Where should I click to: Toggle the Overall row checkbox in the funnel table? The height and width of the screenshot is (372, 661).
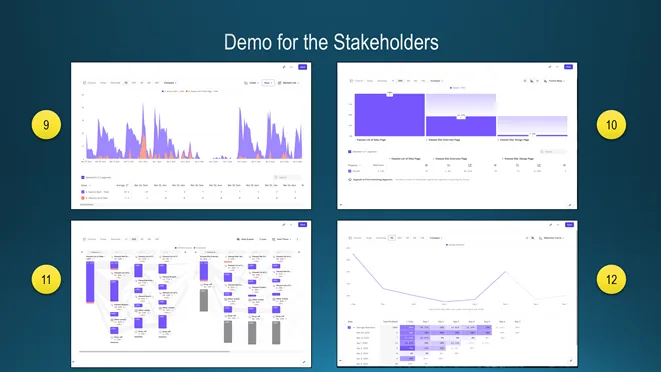(x=349, y=171)
